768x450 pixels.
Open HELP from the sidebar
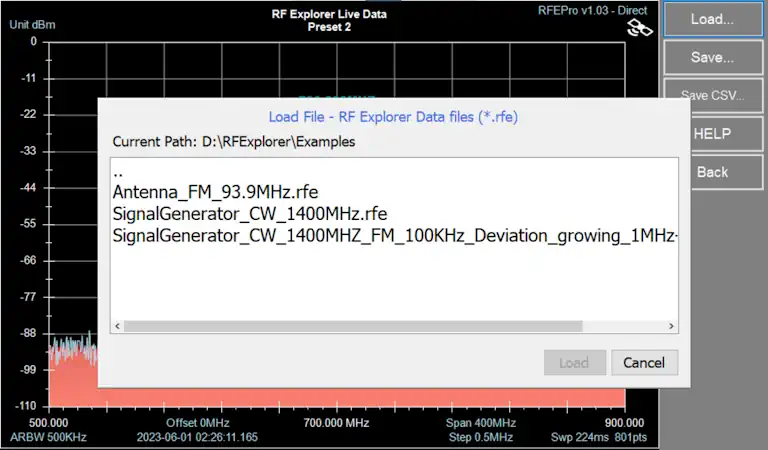(x=712, y=133)
